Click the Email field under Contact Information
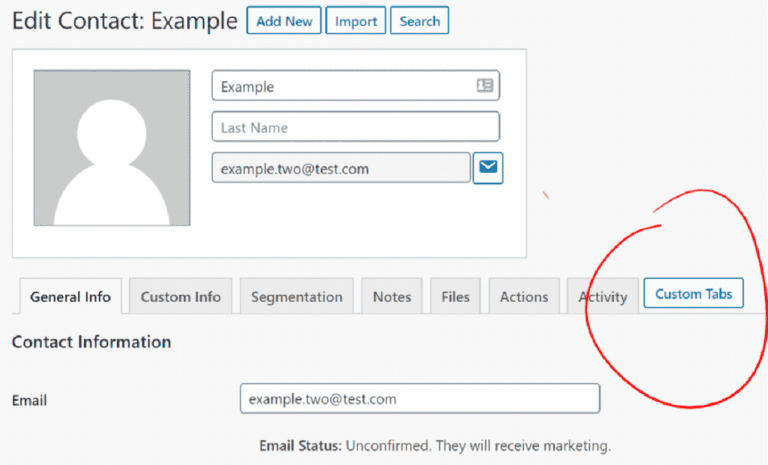 tap(420, 398)
